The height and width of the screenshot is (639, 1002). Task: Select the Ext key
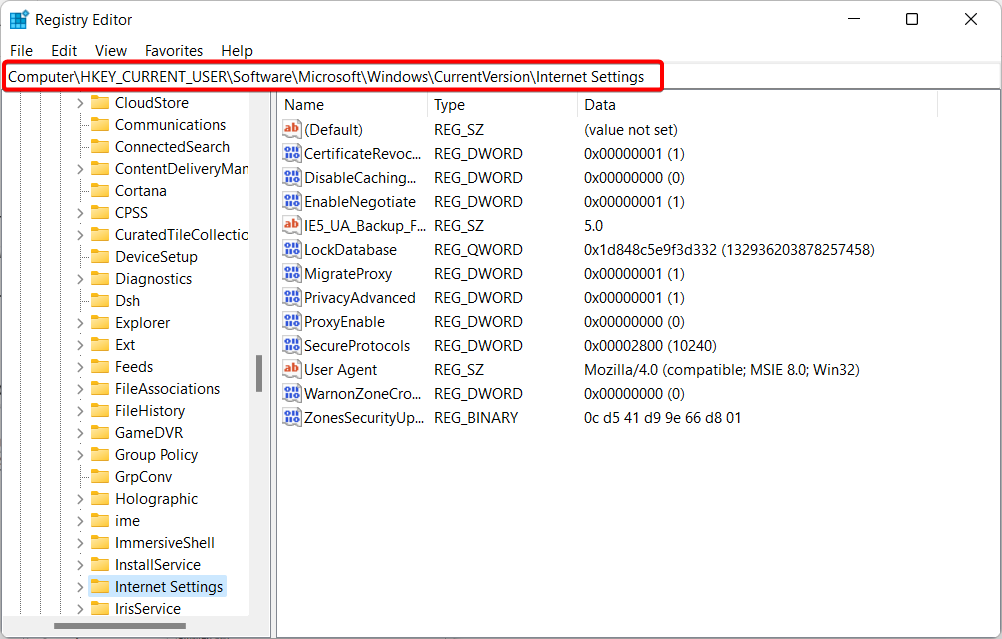coord(125,345)
